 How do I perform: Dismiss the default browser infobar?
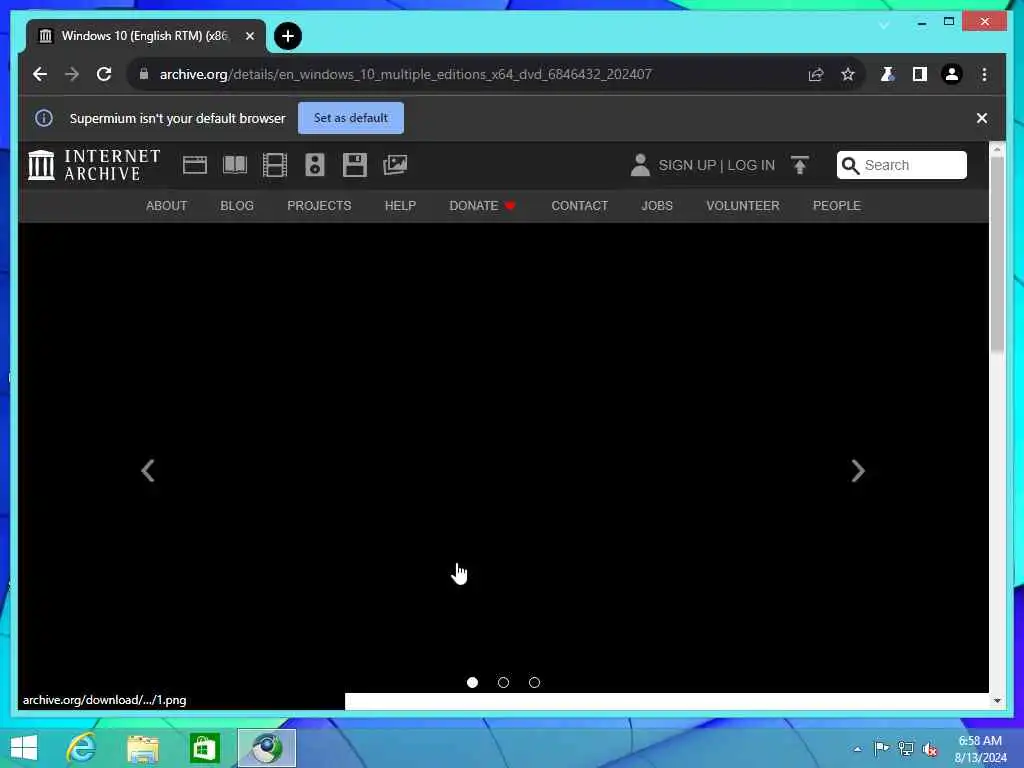pyautogui.click(x=982, y=118)
